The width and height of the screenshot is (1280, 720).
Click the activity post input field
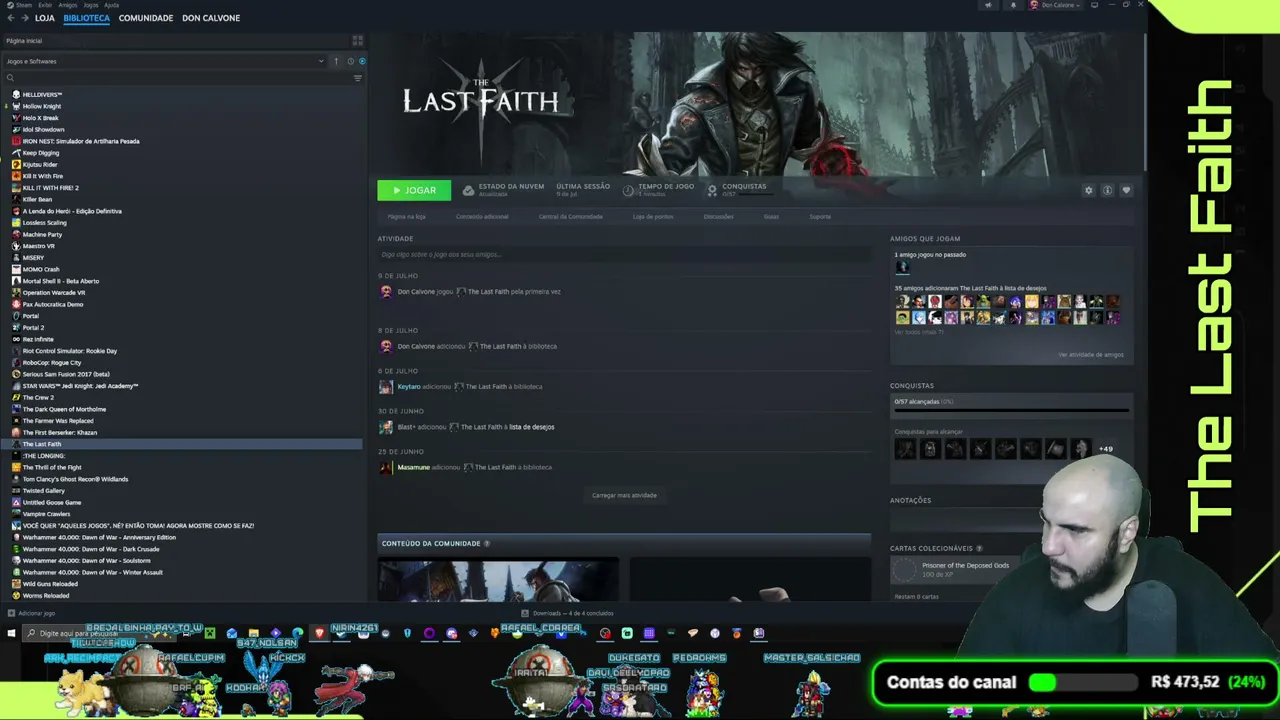click(x=624, y=254)
